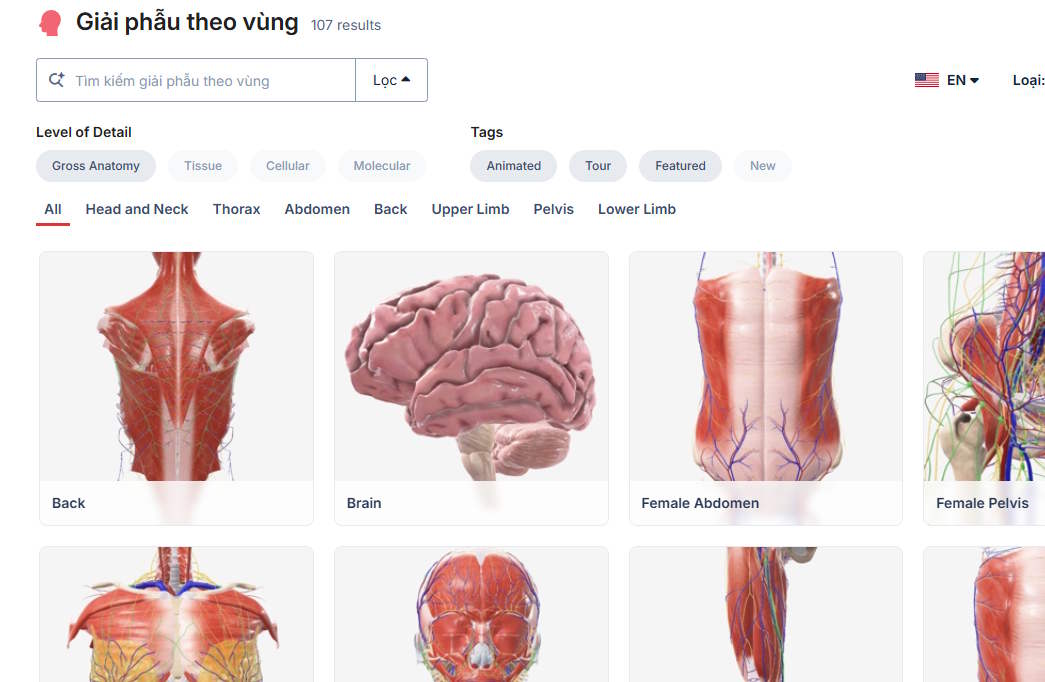Enable the New tag filter

click(762, 166)
